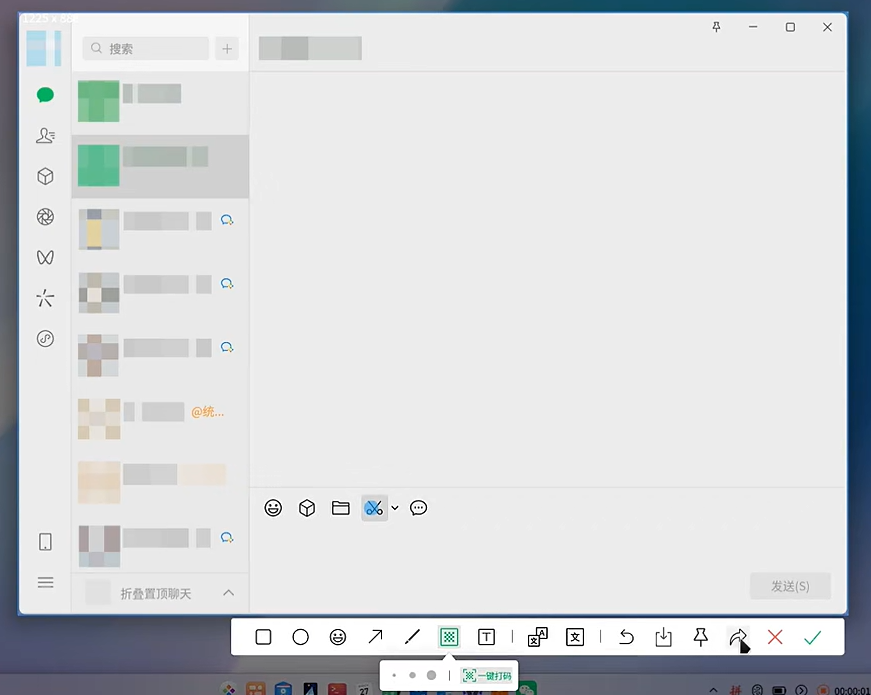
Task: Collapse the 折叠置顶聊天 section
Action: click(228, 593)
